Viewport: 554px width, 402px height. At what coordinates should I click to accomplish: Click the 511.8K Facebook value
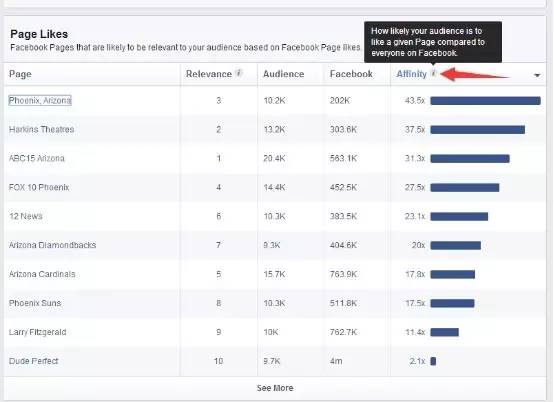pos(343,303)
